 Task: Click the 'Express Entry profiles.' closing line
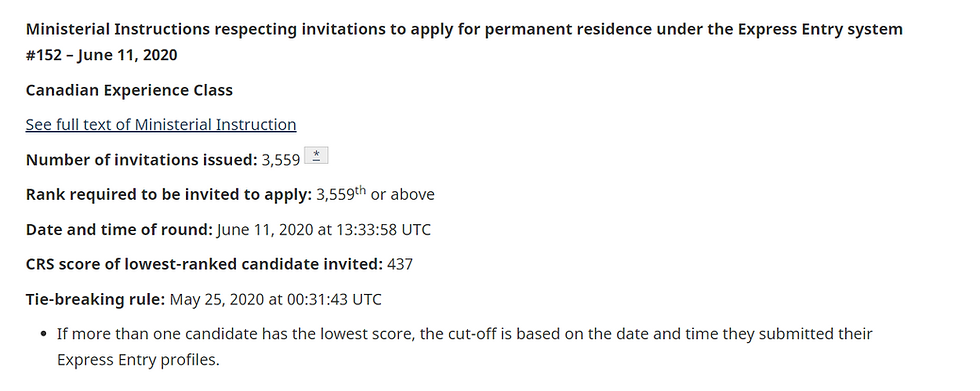click(x=138, y=361)
